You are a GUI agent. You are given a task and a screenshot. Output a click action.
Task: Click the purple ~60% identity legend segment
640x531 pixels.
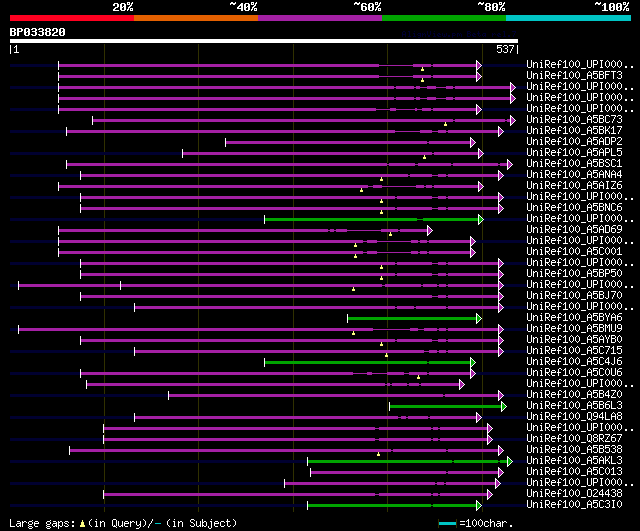[320, 18]
